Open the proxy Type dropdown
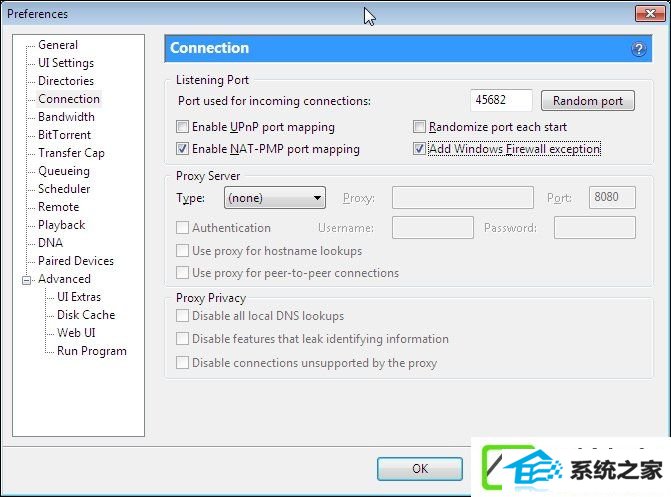The height and width of the screenshot is (497, 671). coord(275,198)
